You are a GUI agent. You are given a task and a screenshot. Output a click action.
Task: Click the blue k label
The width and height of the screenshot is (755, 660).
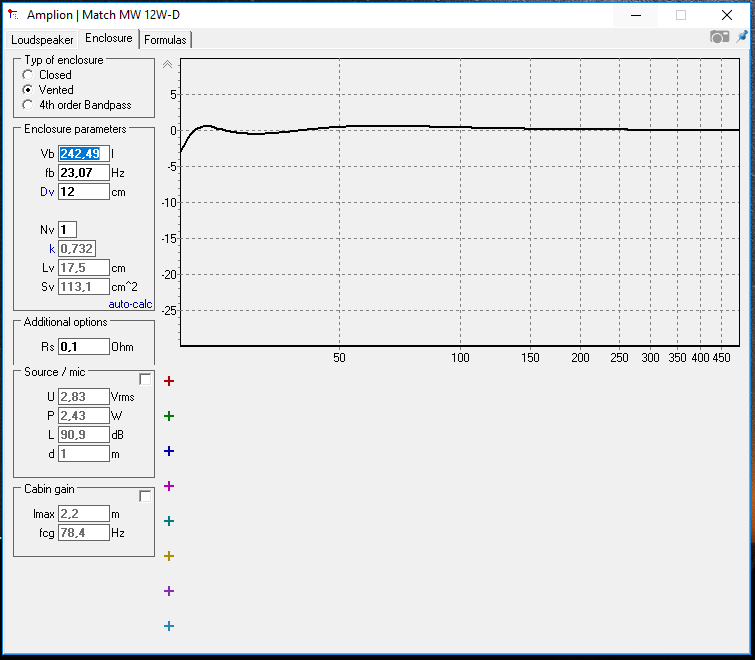(52, 249)
